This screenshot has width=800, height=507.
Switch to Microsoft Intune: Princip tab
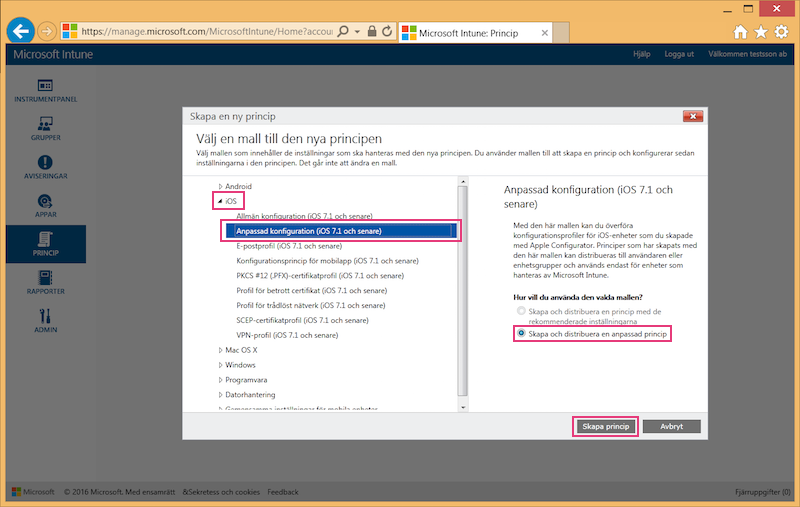tap(475, 33)
